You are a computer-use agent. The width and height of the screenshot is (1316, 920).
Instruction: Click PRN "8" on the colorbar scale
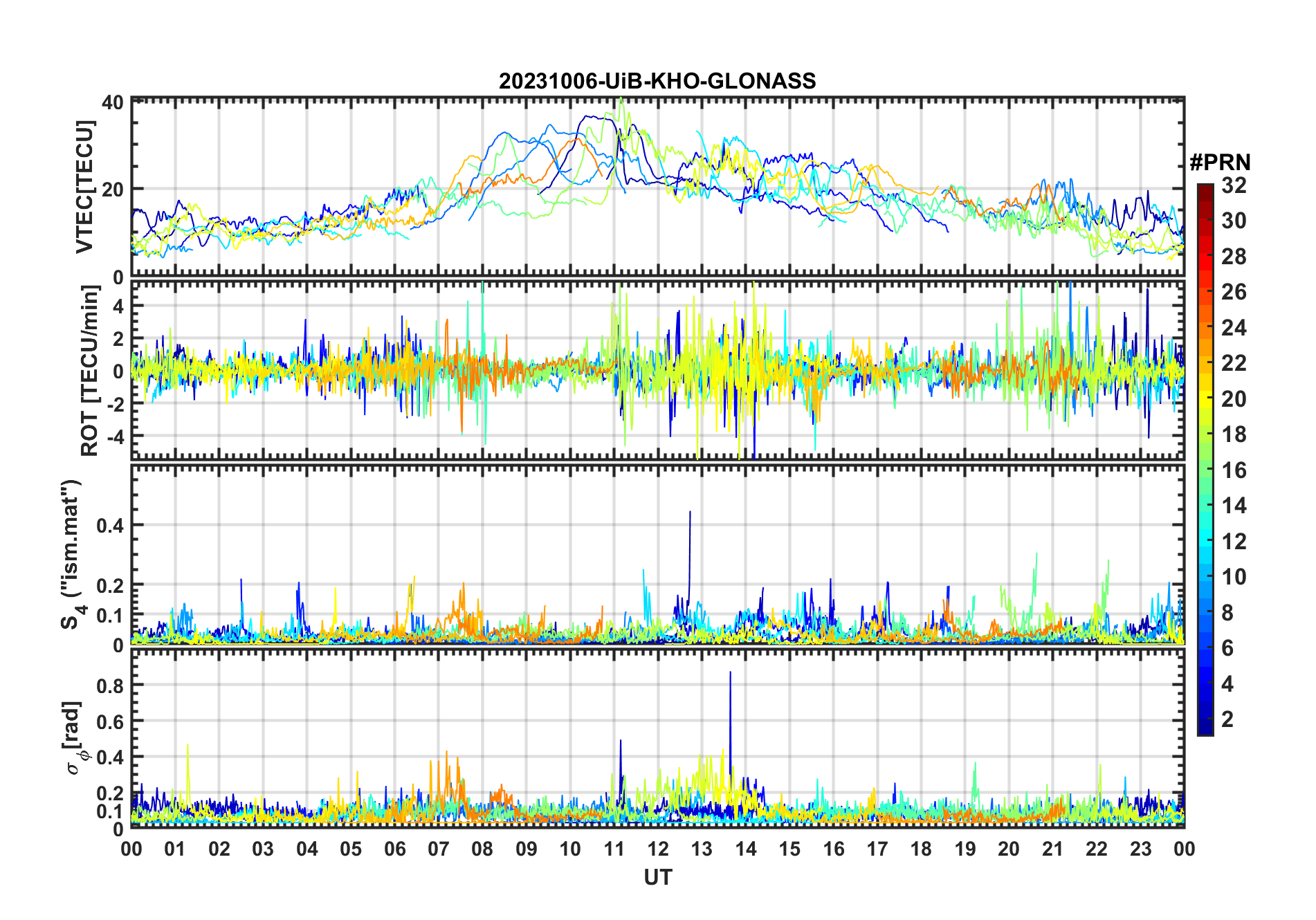coord(1228,612)
